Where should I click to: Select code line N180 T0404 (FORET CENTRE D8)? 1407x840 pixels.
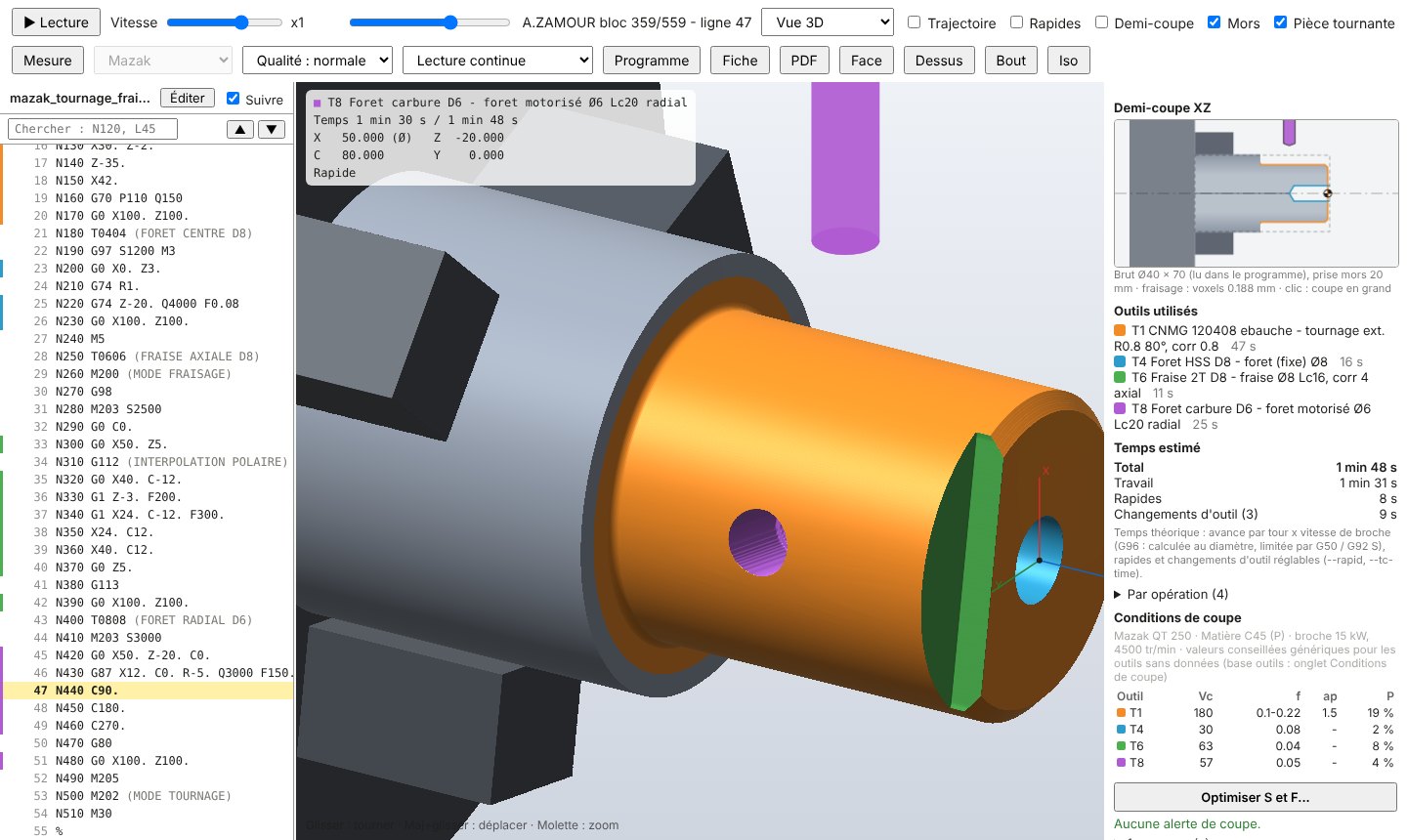[x=147, y=233]
